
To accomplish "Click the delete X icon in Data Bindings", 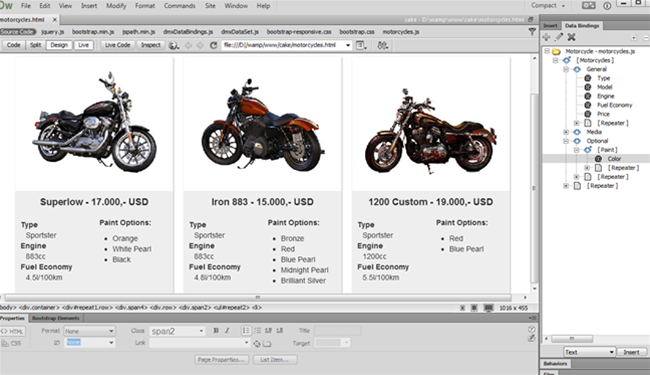I will pos(571,37).
